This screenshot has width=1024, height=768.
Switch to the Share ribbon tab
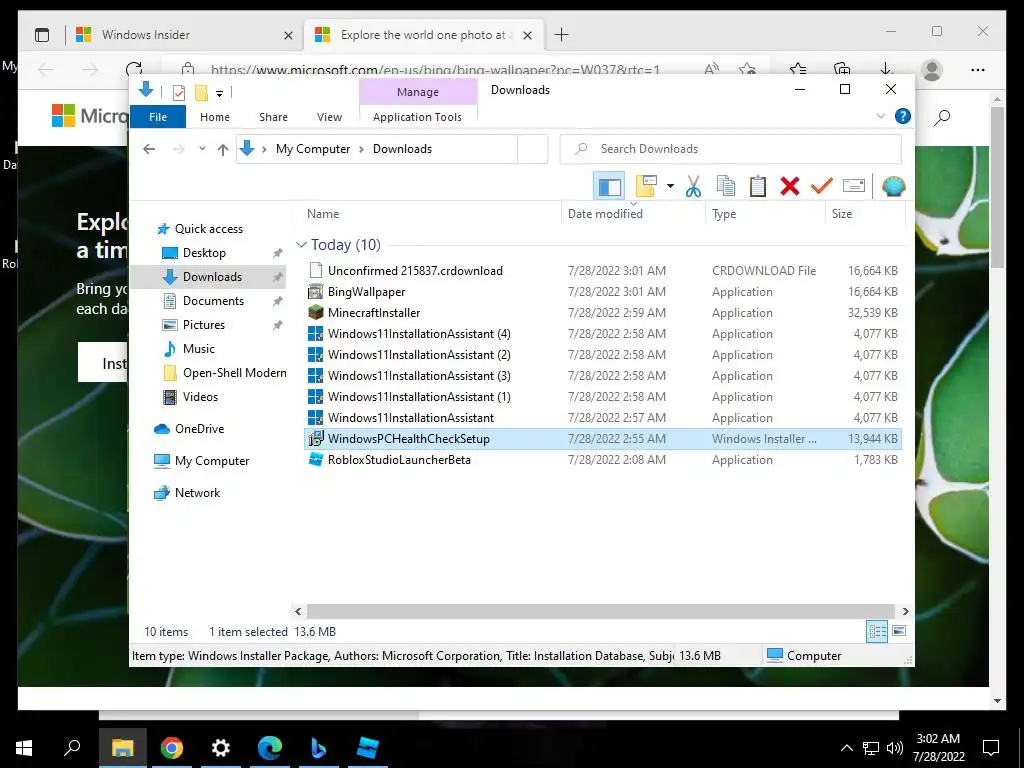coord(273,117)
